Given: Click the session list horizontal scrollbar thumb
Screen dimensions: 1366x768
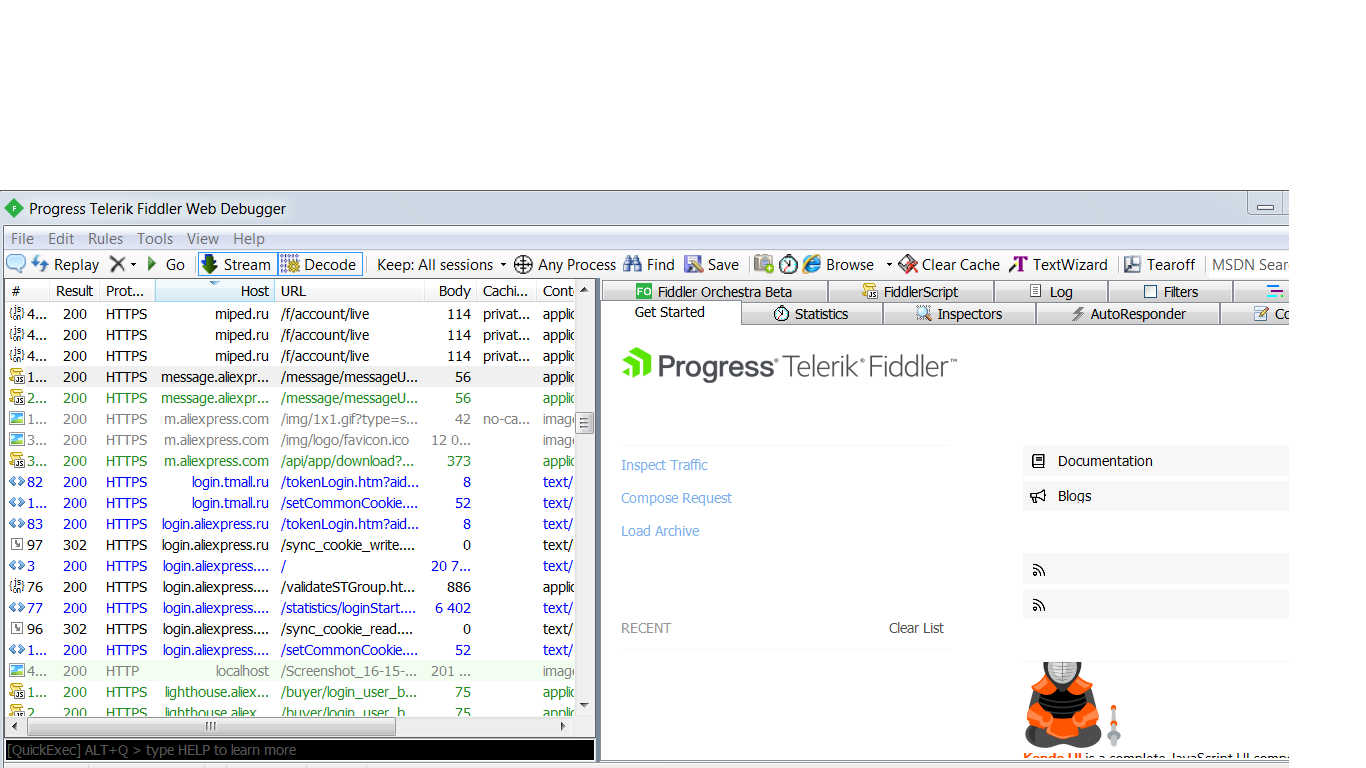Looking at the screenshot, I should (x=210, y=726).
